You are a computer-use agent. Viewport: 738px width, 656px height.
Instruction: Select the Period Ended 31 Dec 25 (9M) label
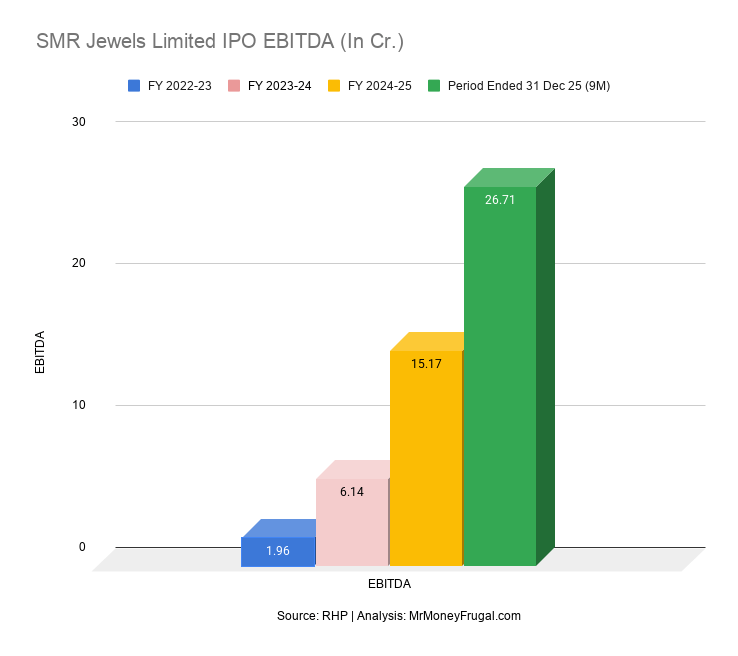pos(529,86)
